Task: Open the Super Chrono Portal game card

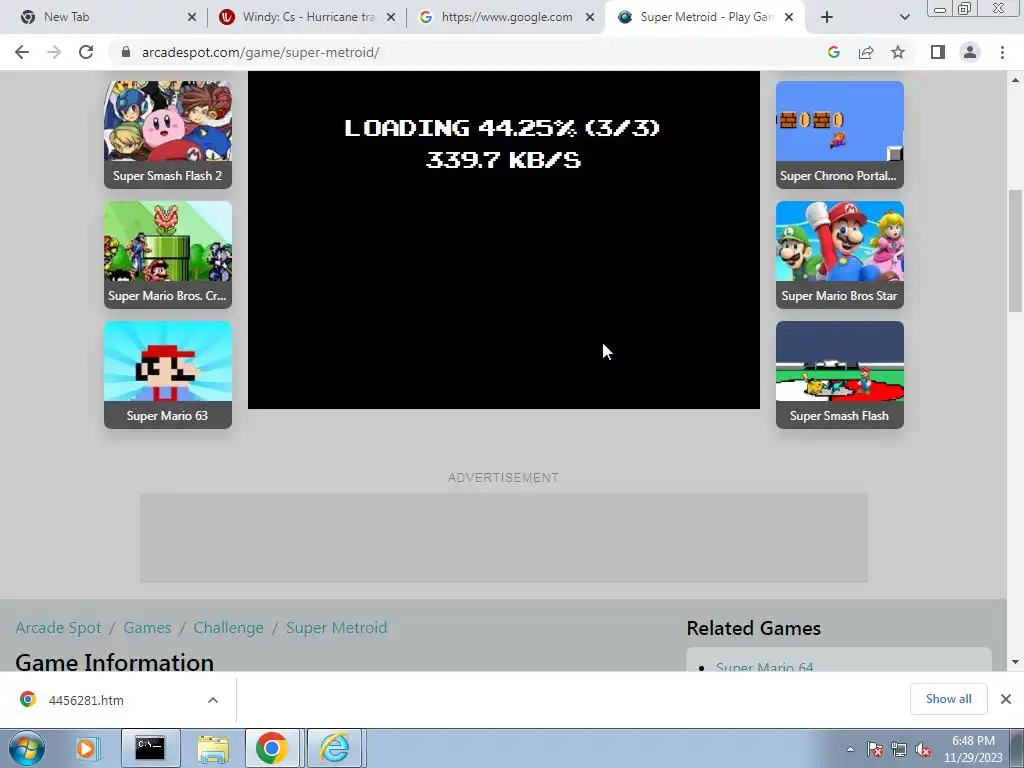Action: [840, 135]
